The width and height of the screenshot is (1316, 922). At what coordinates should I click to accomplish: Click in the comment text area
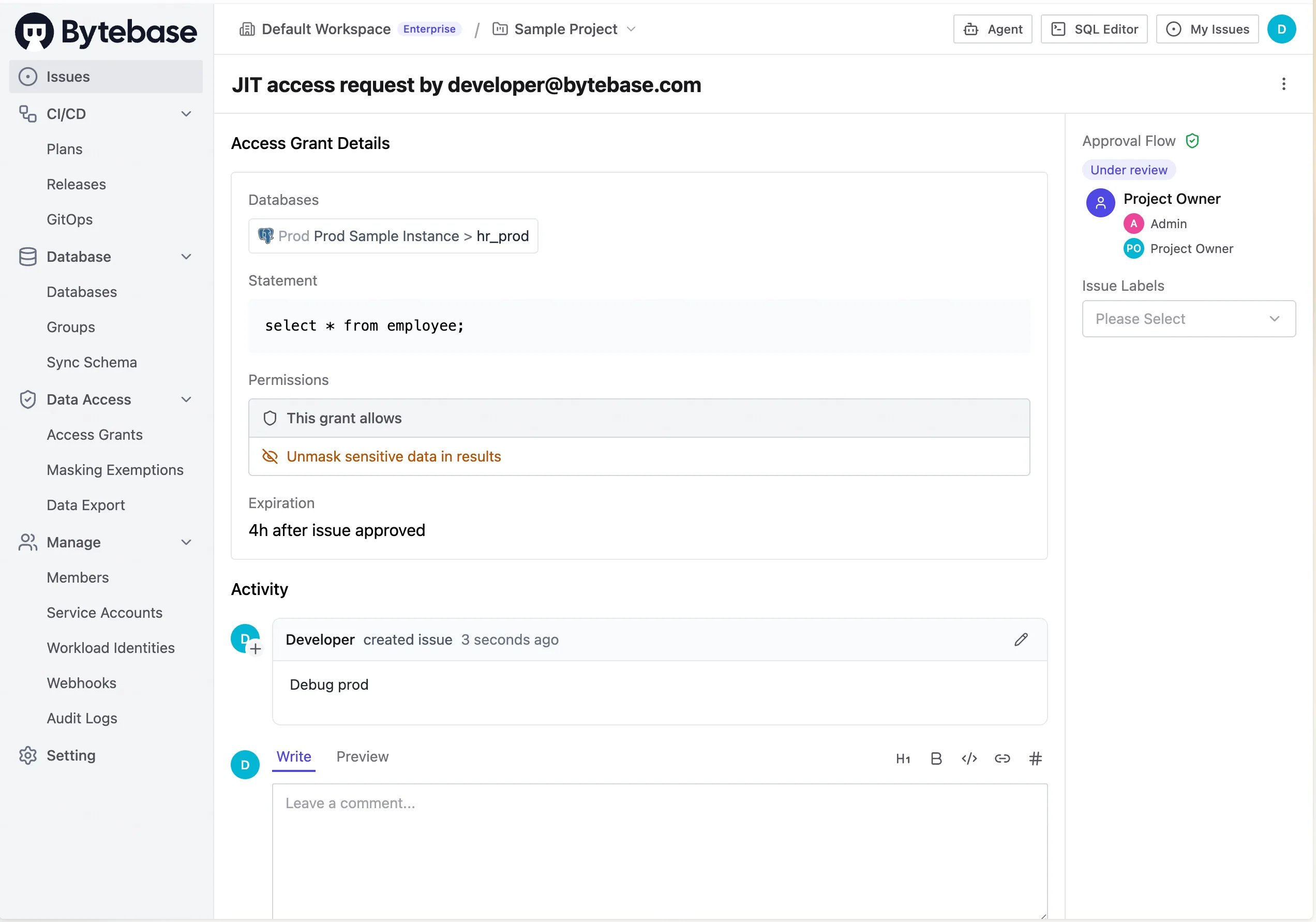659,852
